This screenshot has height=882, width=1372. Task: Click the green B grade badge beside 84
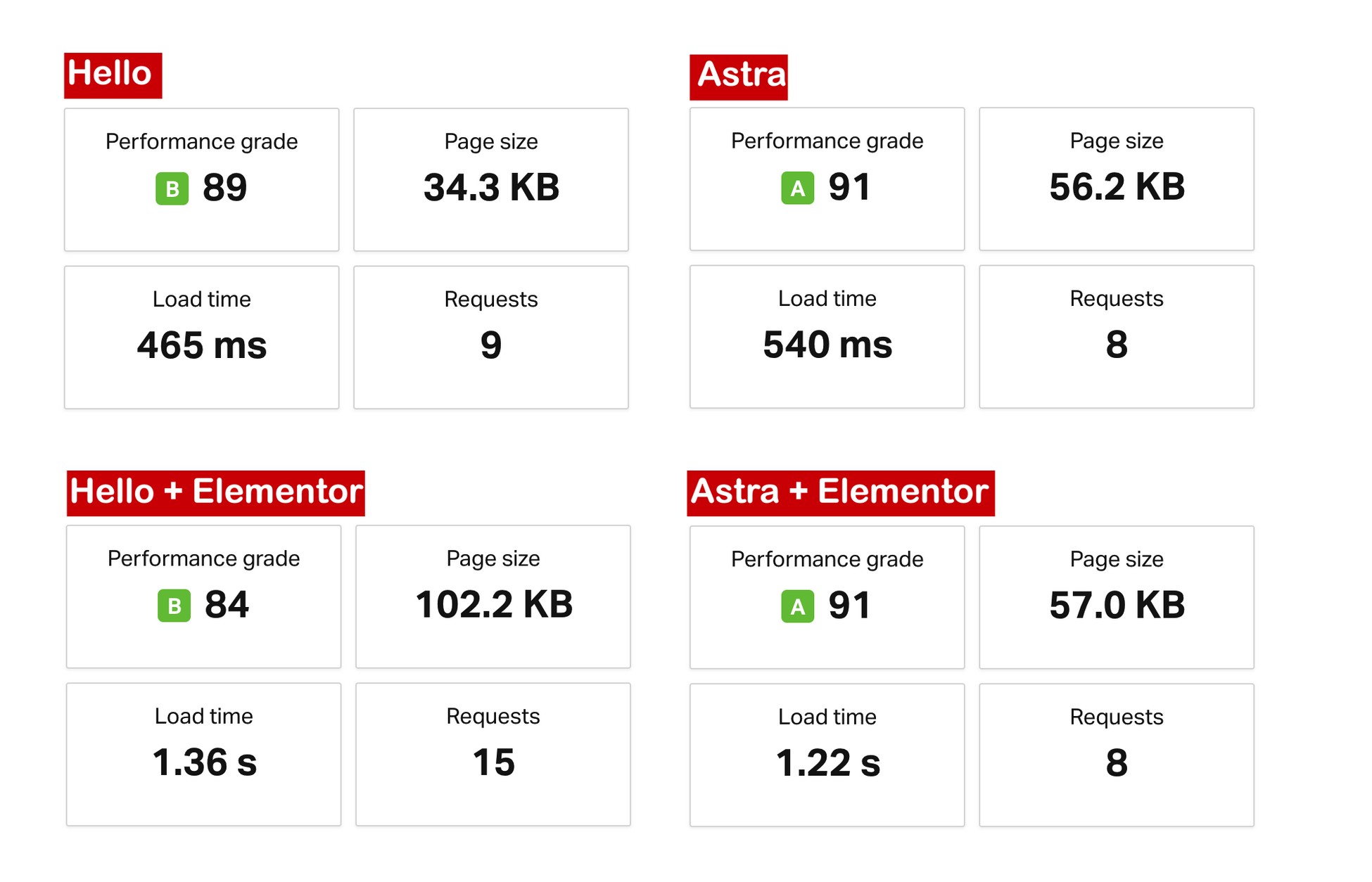pyautogui.click(x=174, y=606)
